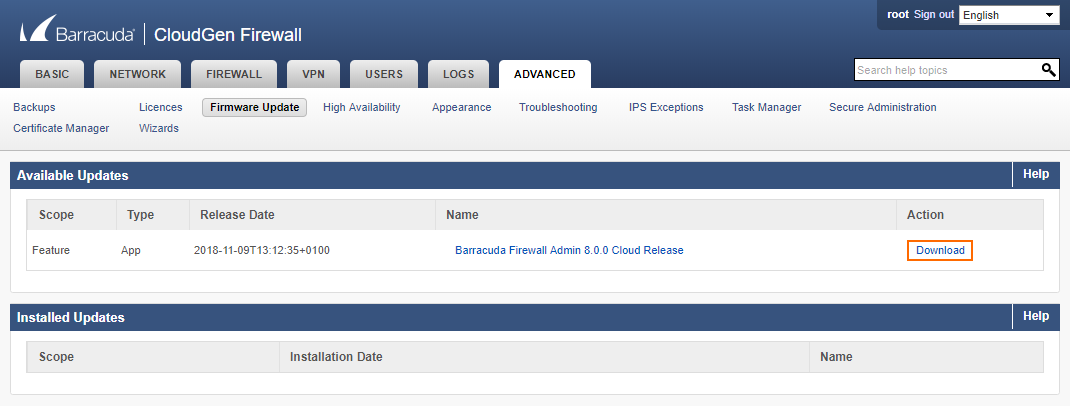Click Help in Installed Updates header
The width and height of the screenshot is (1070, 406).
coord(1035,316)
